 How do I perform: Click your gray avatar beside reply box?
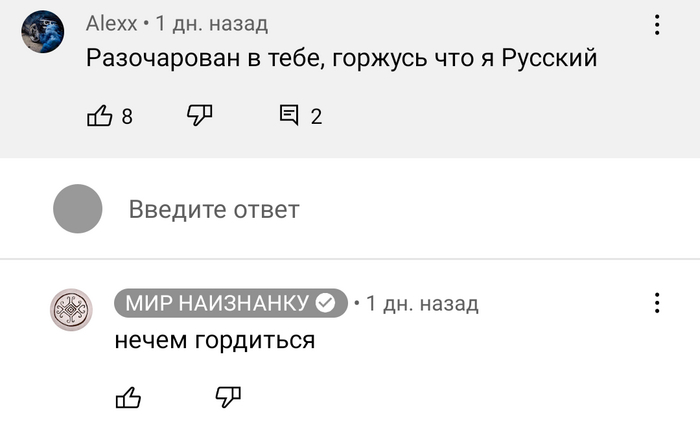(x=78, y=209)
